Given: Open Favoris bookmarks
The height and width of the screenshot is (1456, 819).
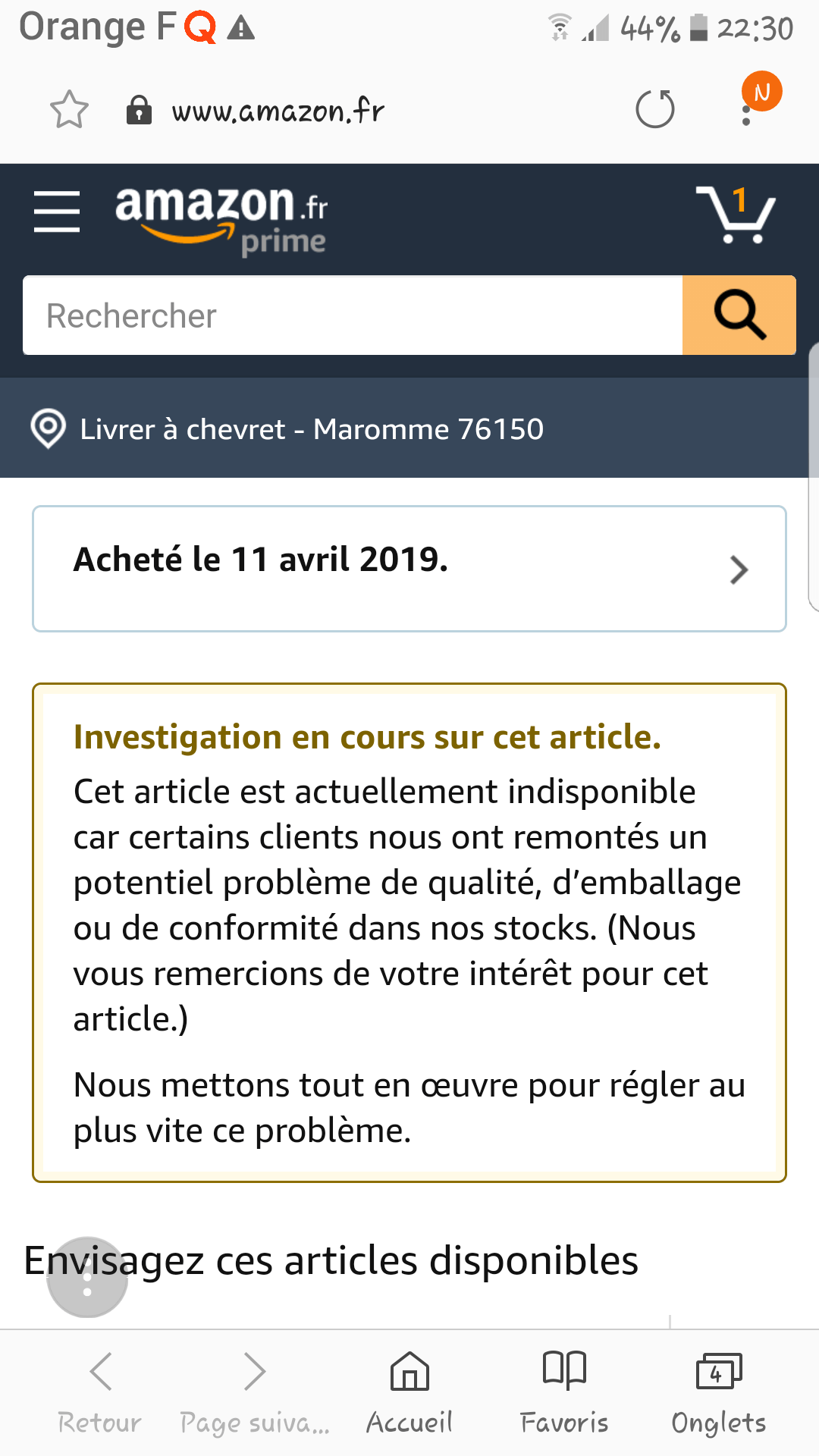Looking at the screenshot, I should pyautogui.click(x=564, y=1392).
